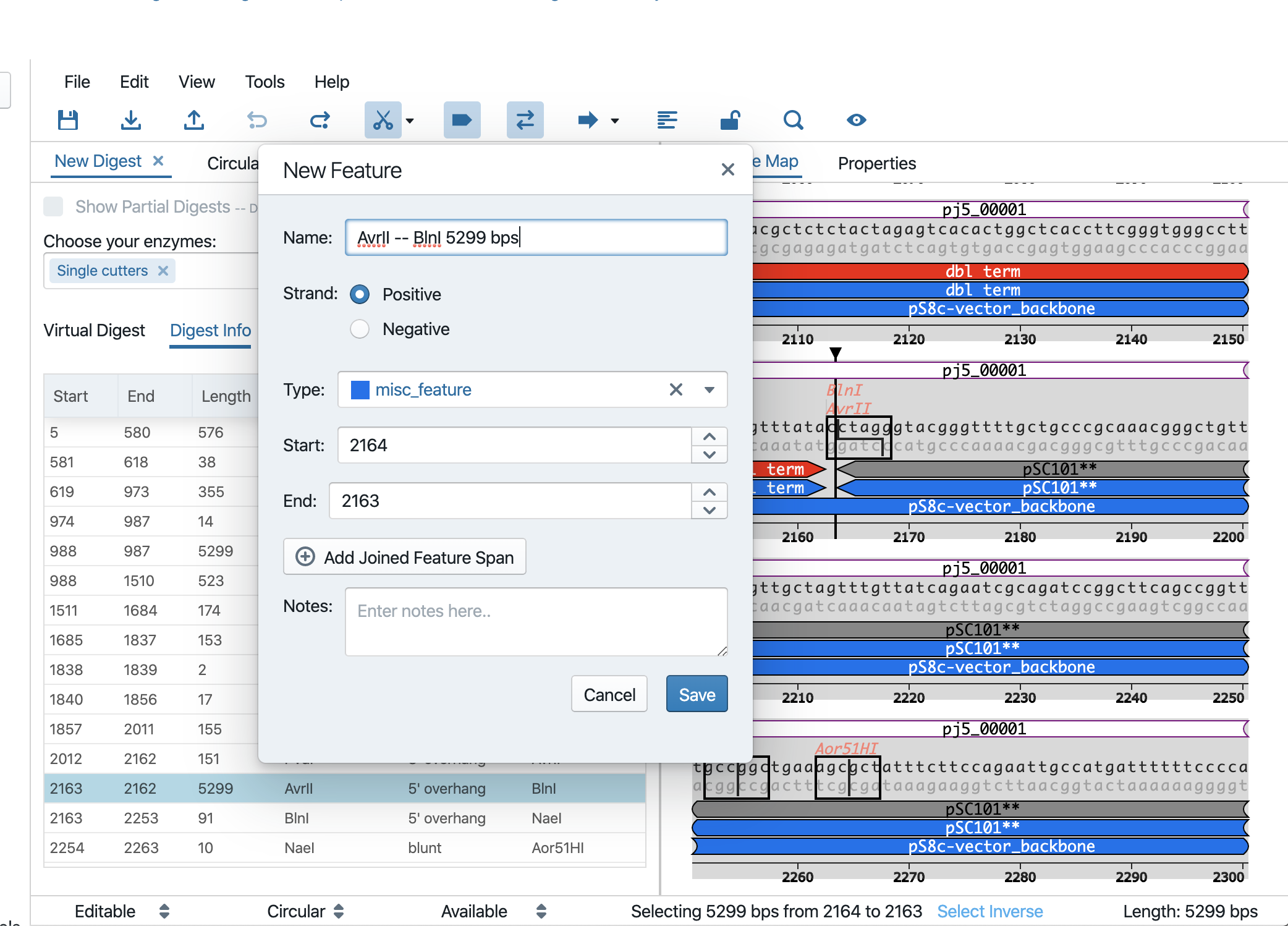Click the save disk icon in toolbar
Screen dimensions: 1288x926
[x=68, y=120]
